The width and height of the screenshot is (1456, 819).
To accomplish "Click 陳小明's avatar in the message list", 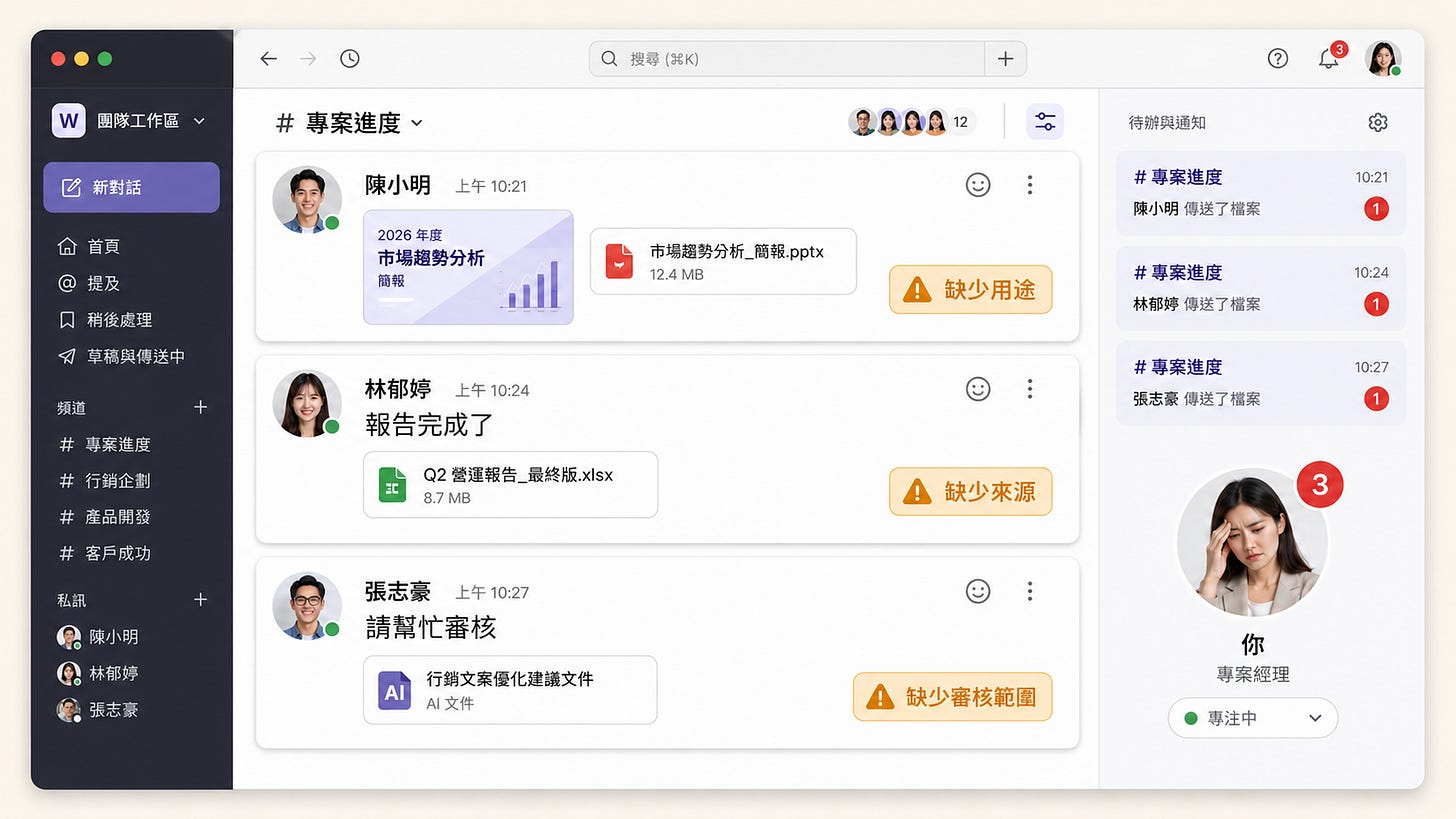I will pos(306,199).
